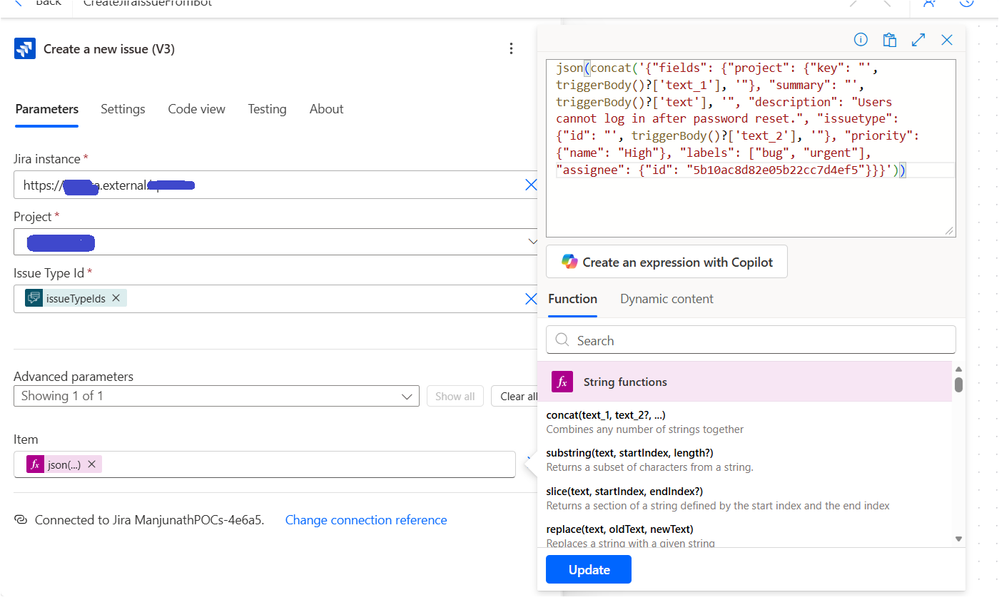999x597 pixels.
Task: Switch to the Dynamic content tab
Action: point(666,299)
